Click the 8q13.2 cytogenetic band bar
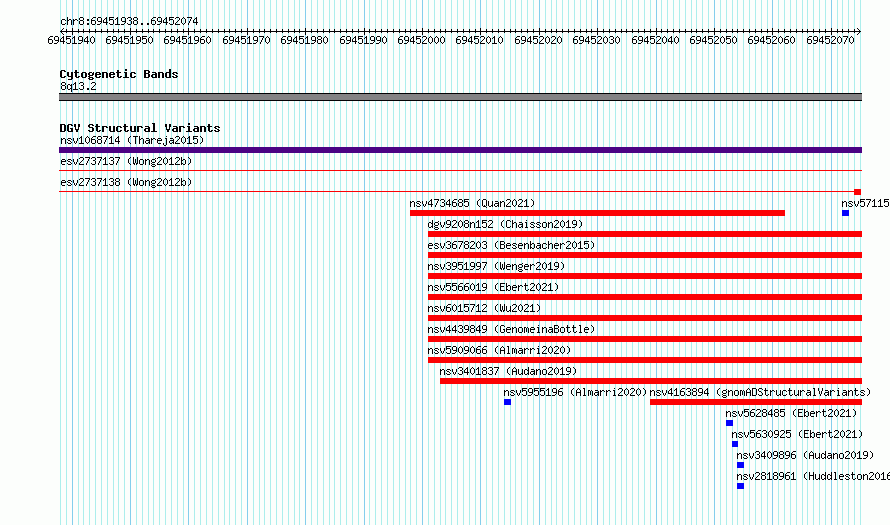890x525 pixels. [x=460, y=97]
